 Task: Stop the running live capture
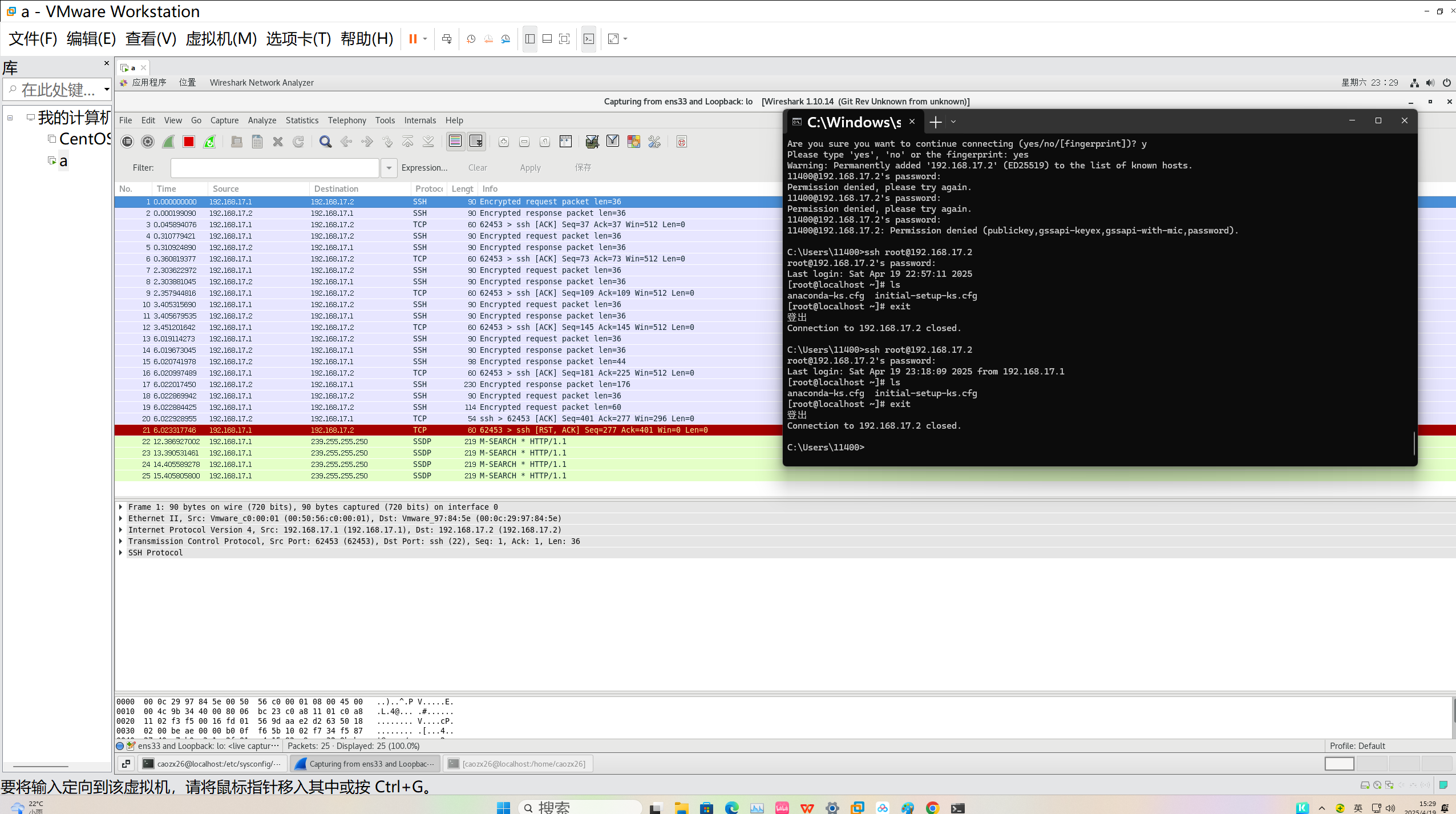click(189, 142)
